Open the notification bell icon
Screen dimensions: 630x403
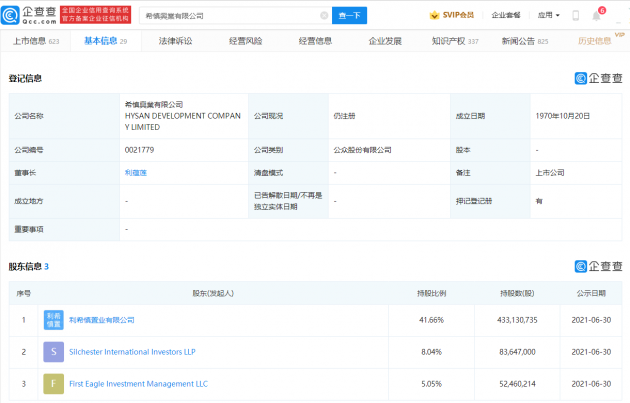596,16
